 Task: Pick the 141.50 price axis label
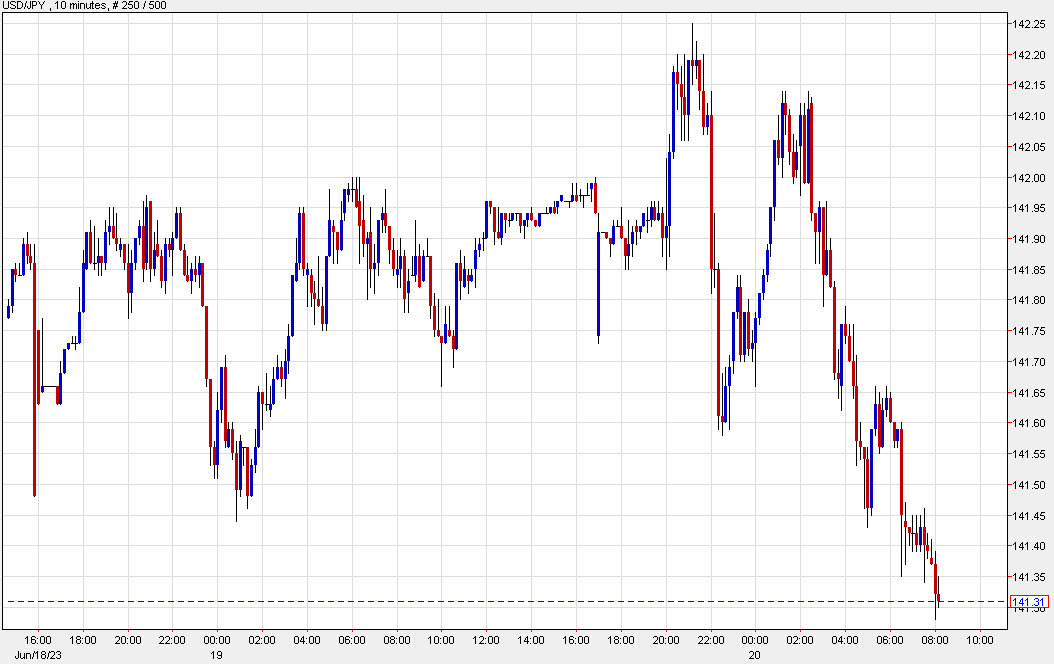tap(1028, 485)
